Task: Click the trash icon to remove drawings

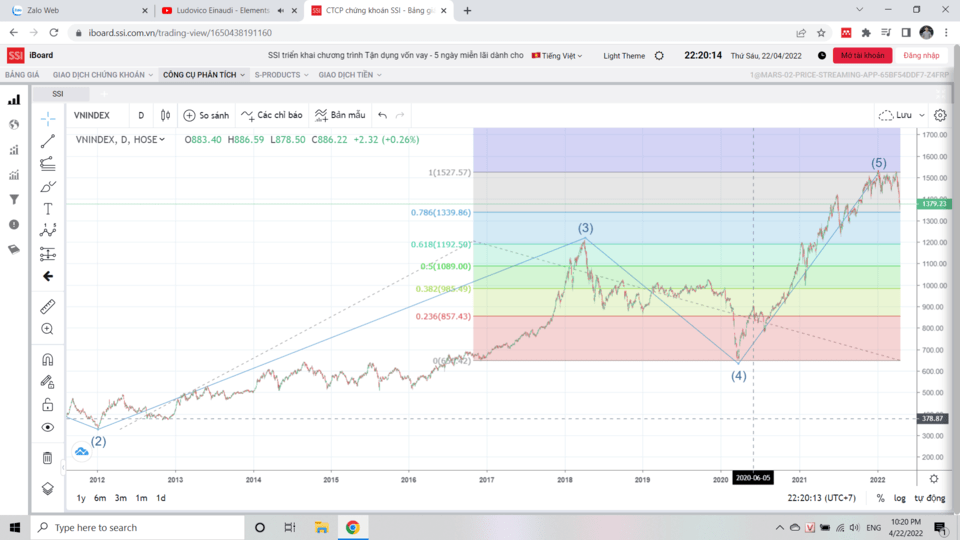Action: (47, 458)
